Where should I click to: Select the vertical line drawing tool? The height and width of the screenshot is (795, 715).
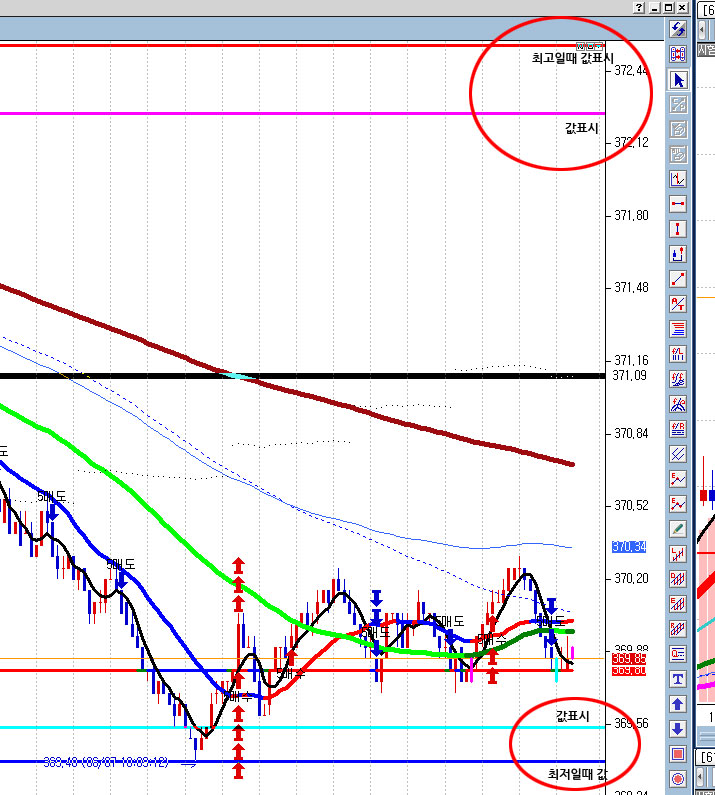[678, 229]
